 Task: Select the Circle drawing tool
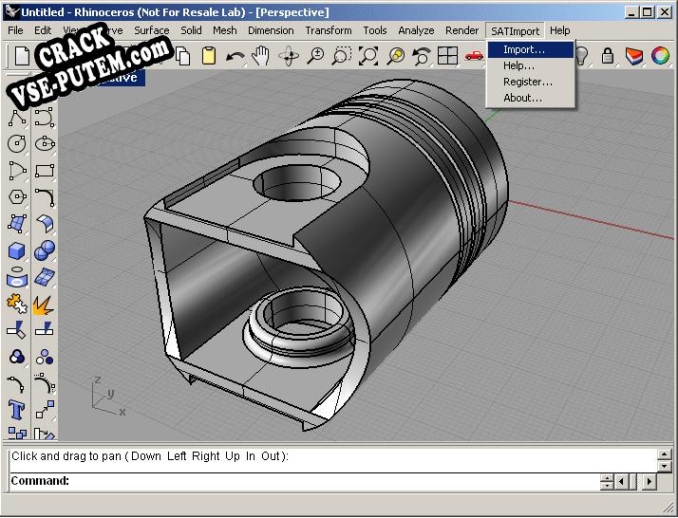[17, 145]
